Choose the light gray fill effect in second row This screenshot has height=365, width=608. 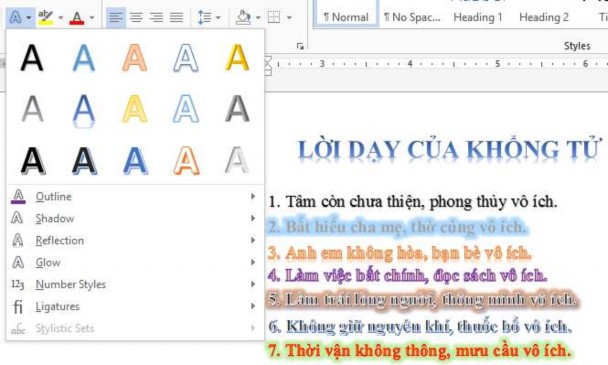(32, 109)
